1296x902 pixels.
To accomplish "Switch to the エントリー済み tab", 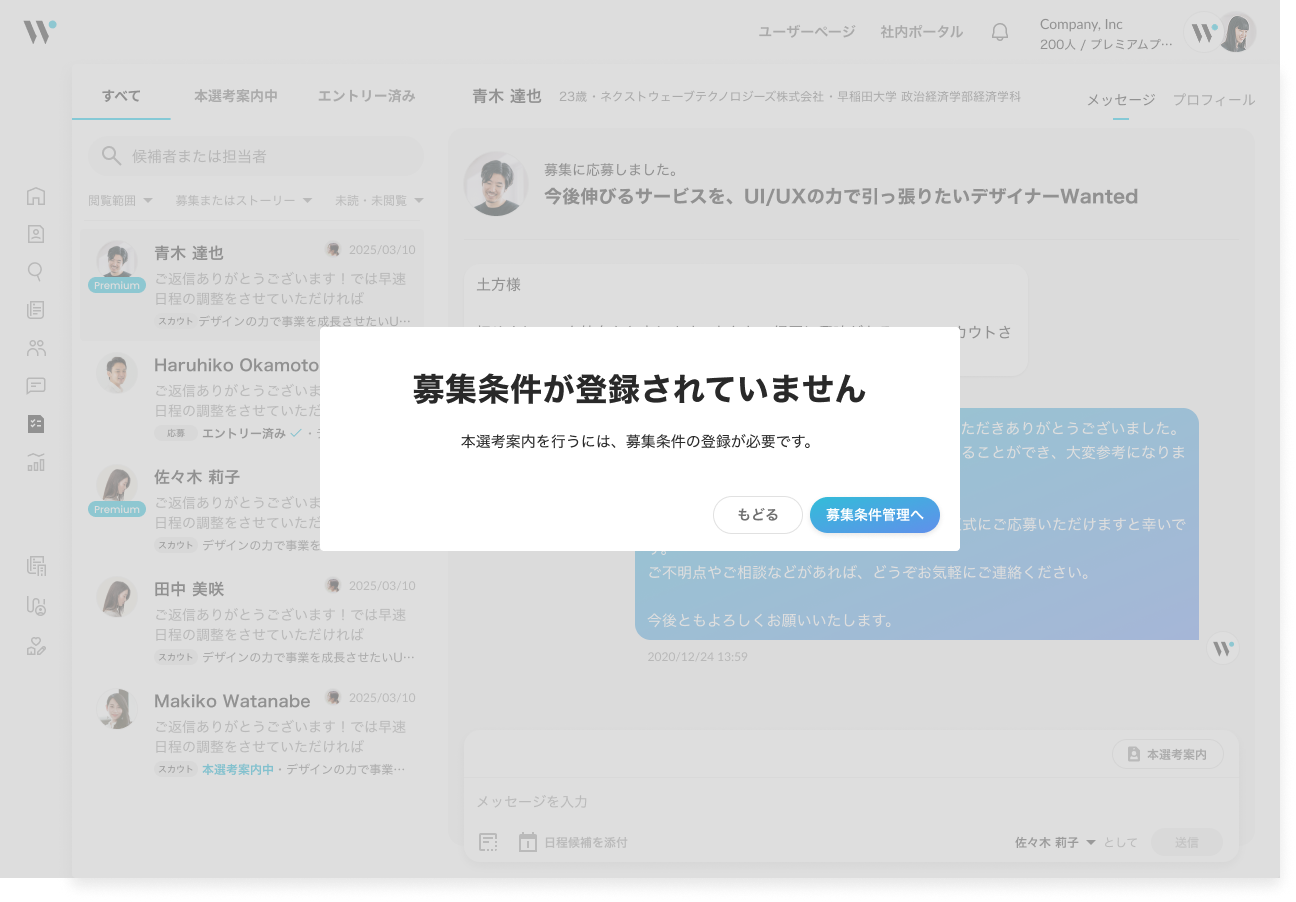I will 367,95.
